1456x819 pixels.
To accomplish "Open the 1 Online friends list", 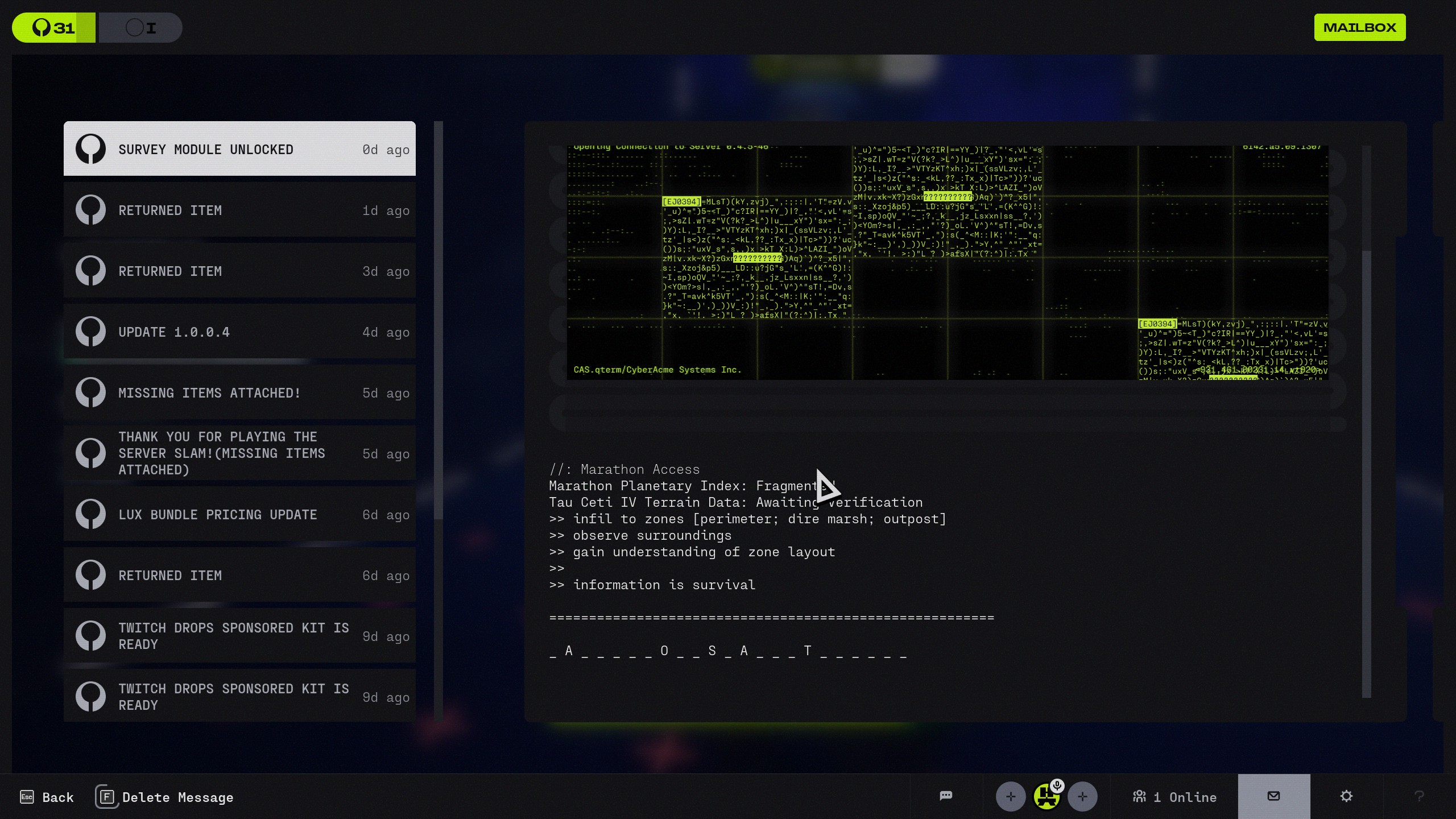I will [x=1174, y=797].
